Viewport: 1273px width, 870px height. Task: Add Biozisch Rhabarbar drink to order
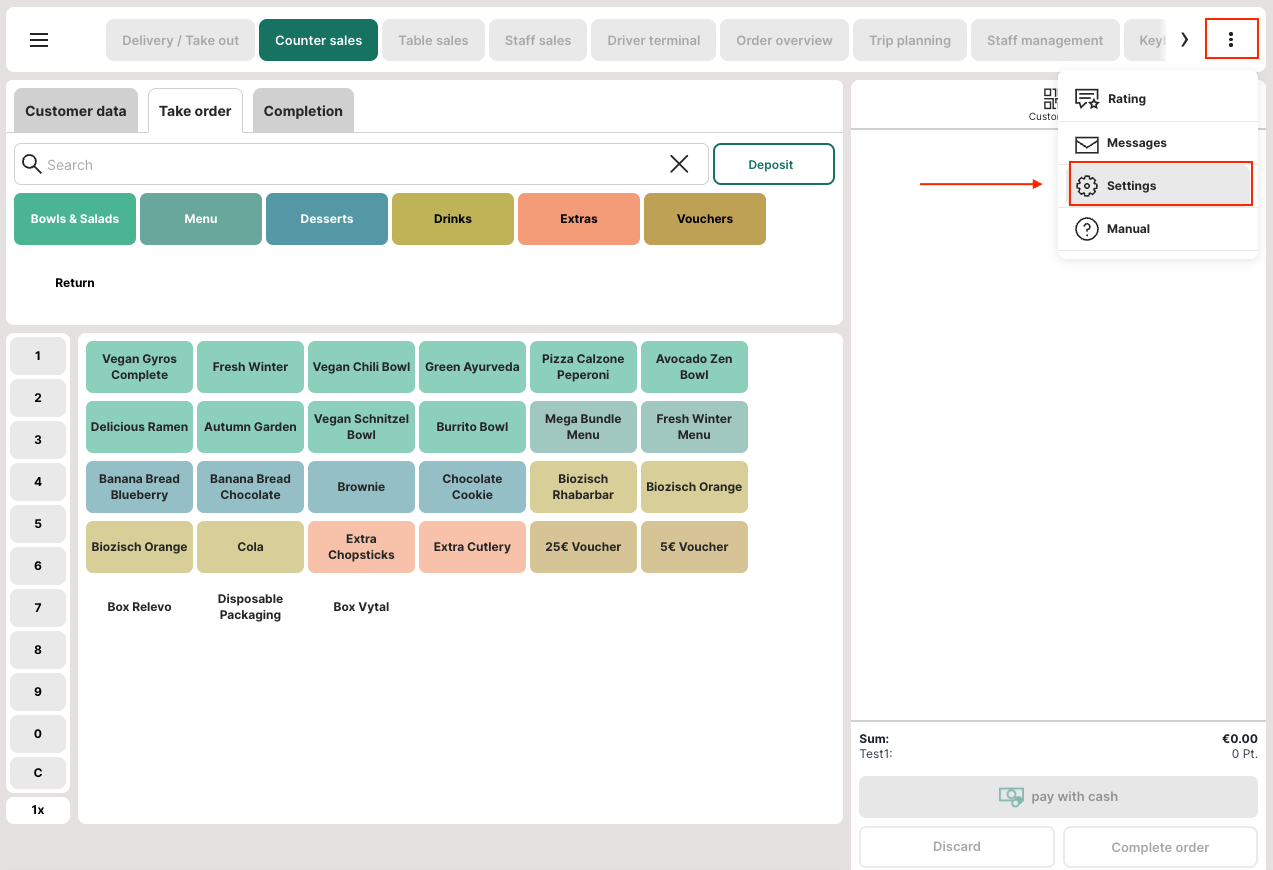click(x=584, y=487)
